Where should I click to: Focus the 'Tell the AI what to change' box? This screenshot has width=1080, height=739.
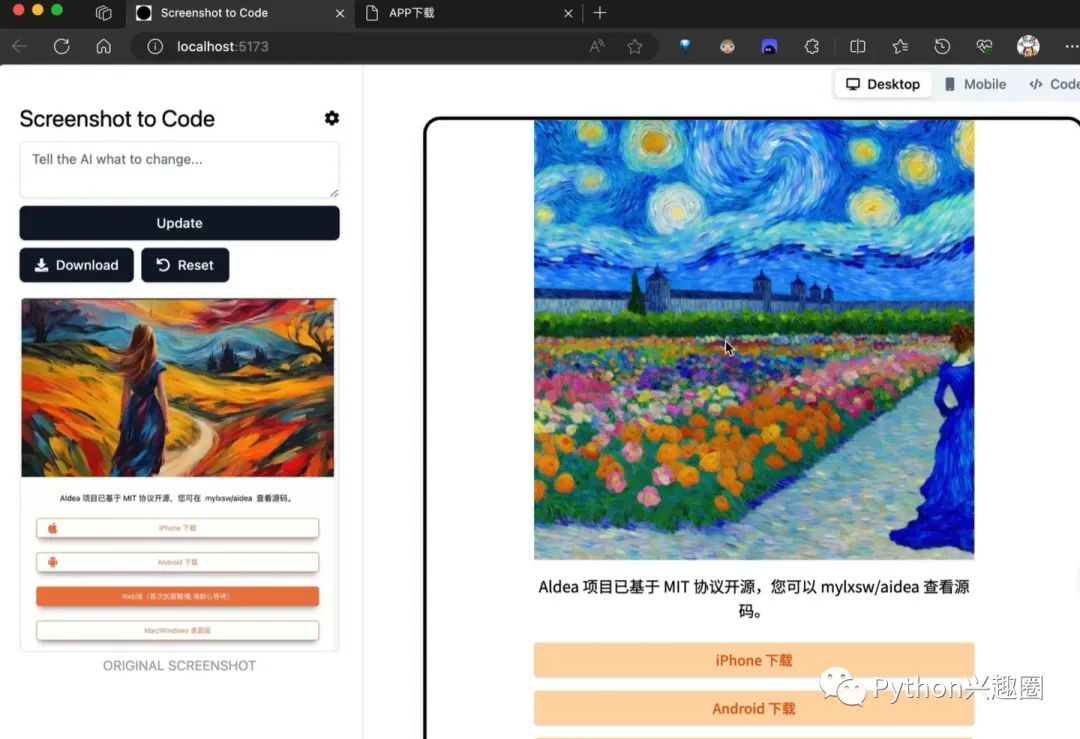coord(179,169)
